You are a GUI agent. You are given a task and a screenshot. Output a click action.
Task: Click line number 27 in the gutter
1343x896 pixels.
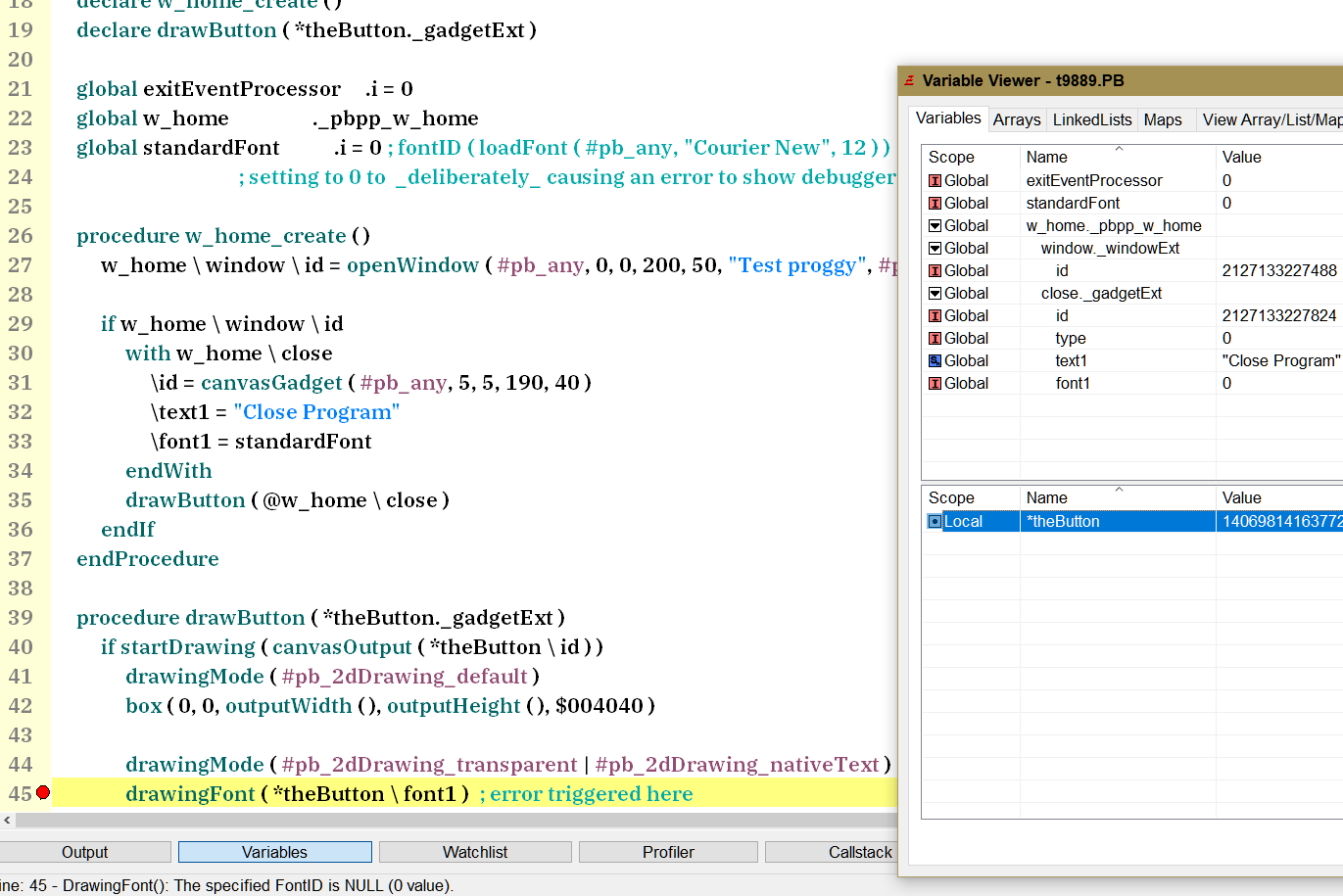[20, 265]
